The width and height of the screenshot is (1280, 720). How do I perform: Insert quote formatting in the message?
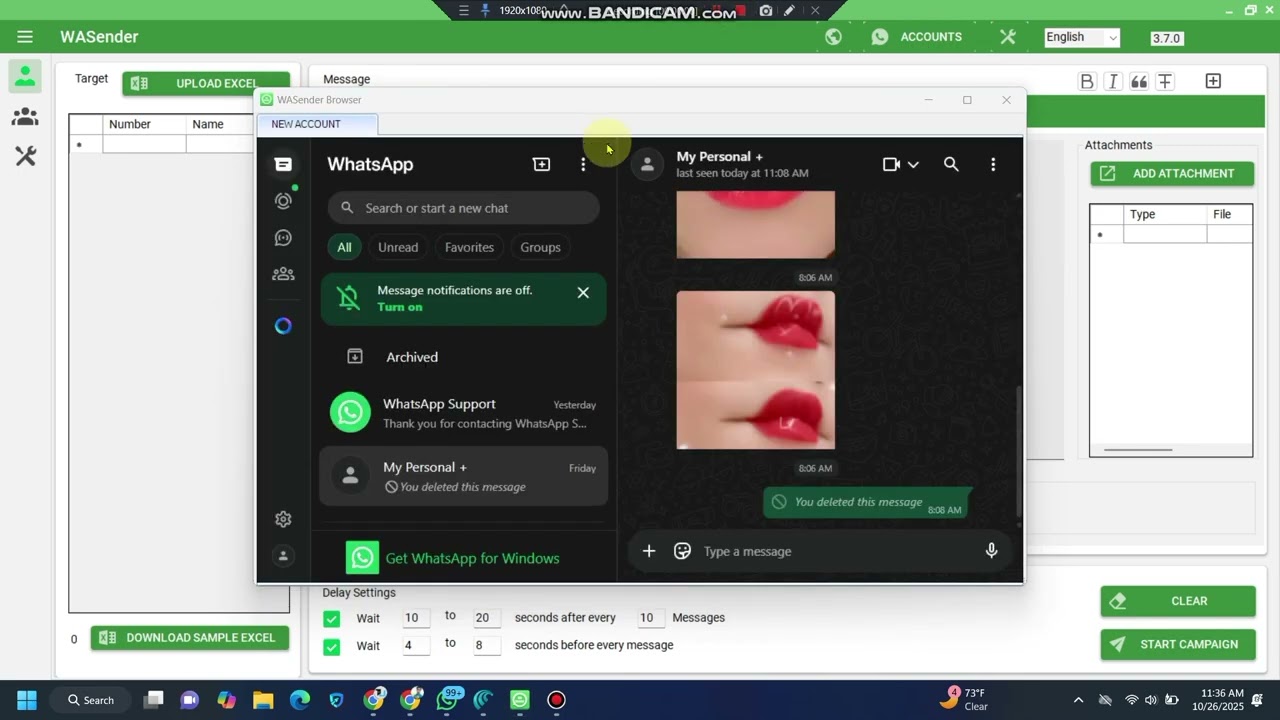[x=1139, y=82]
